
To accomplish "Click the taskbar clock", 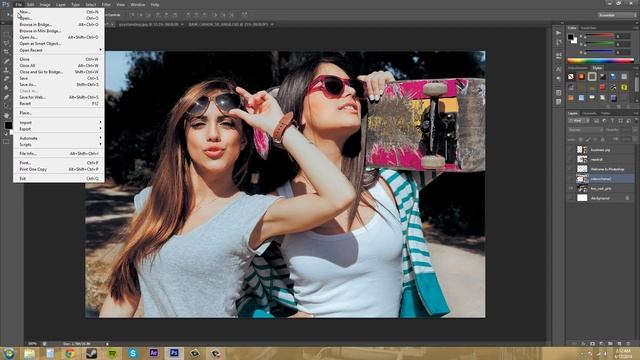I will click(622, 353).
